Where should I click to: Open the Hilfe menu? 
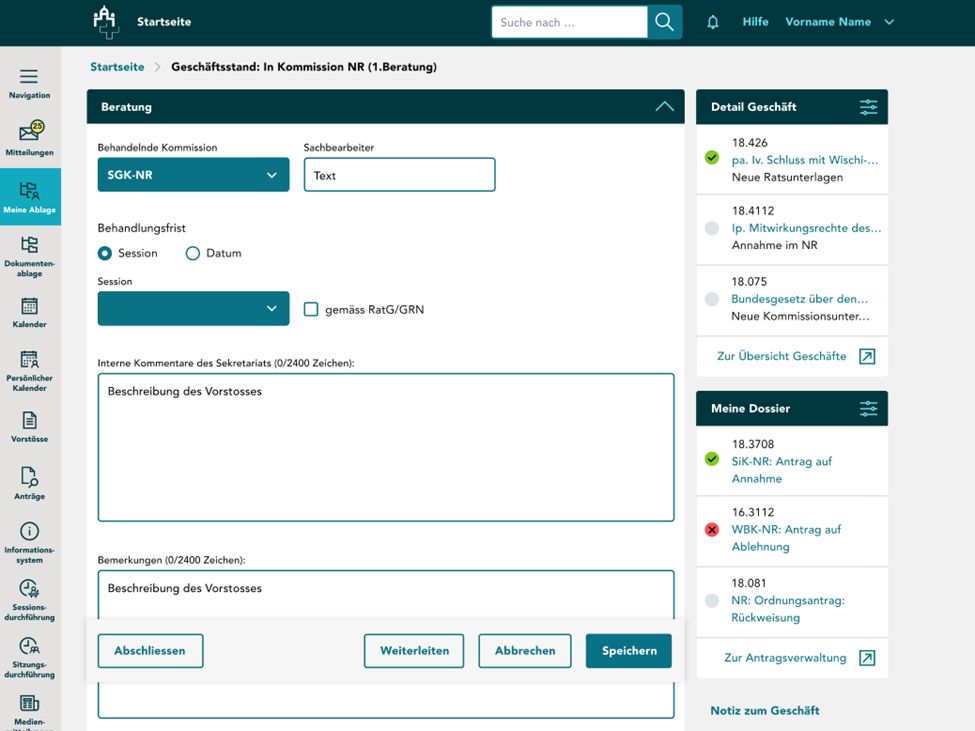[x=755, y=21]
